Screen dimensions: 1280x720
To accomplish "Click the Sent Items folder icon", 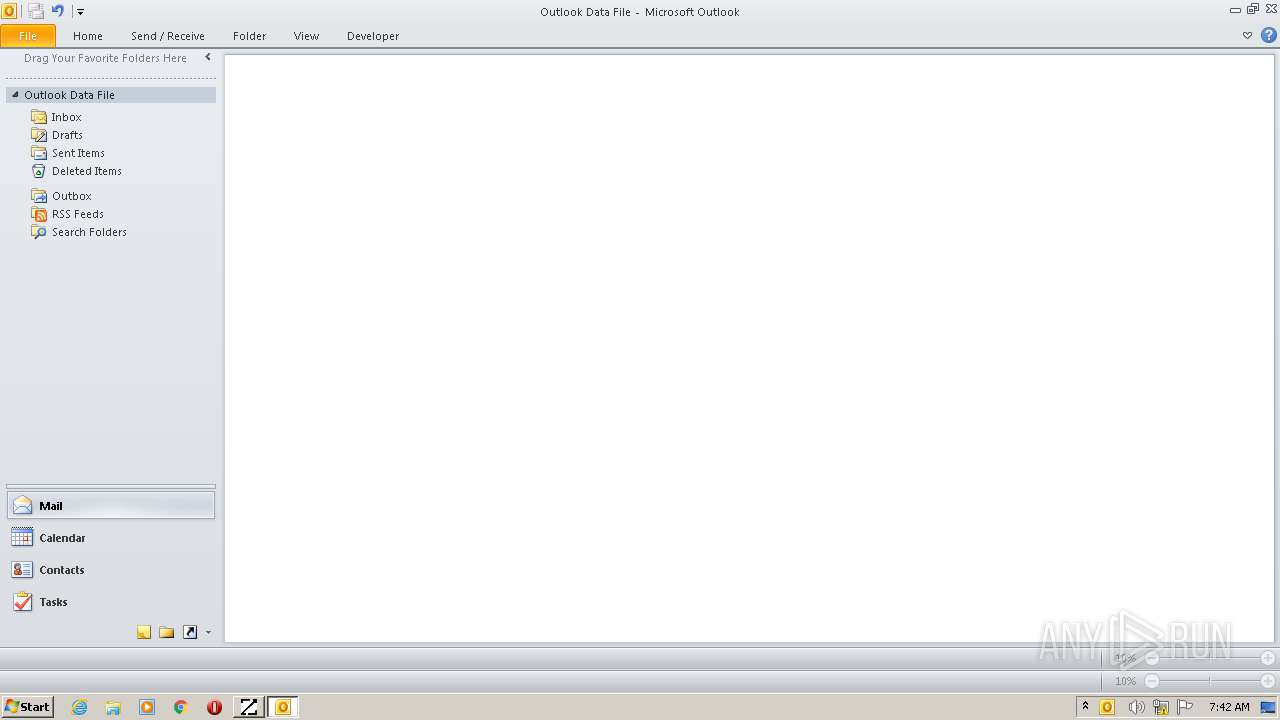I will point(39,153).
